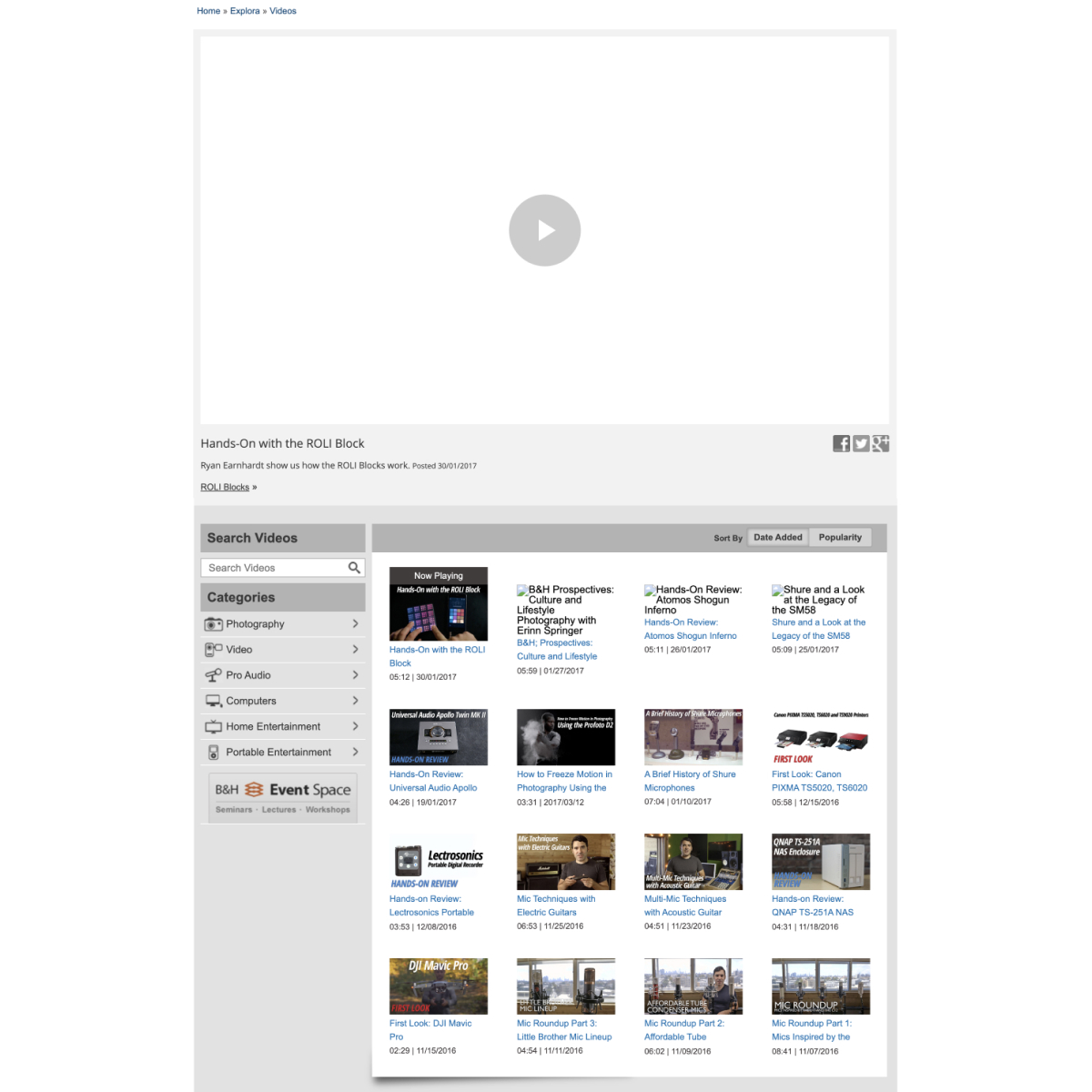Viewport: 1092px width, 1092px height.
Task: Open 'First Look: Canon PIXMA TS5020' link
Action: [x=820, y=781]
